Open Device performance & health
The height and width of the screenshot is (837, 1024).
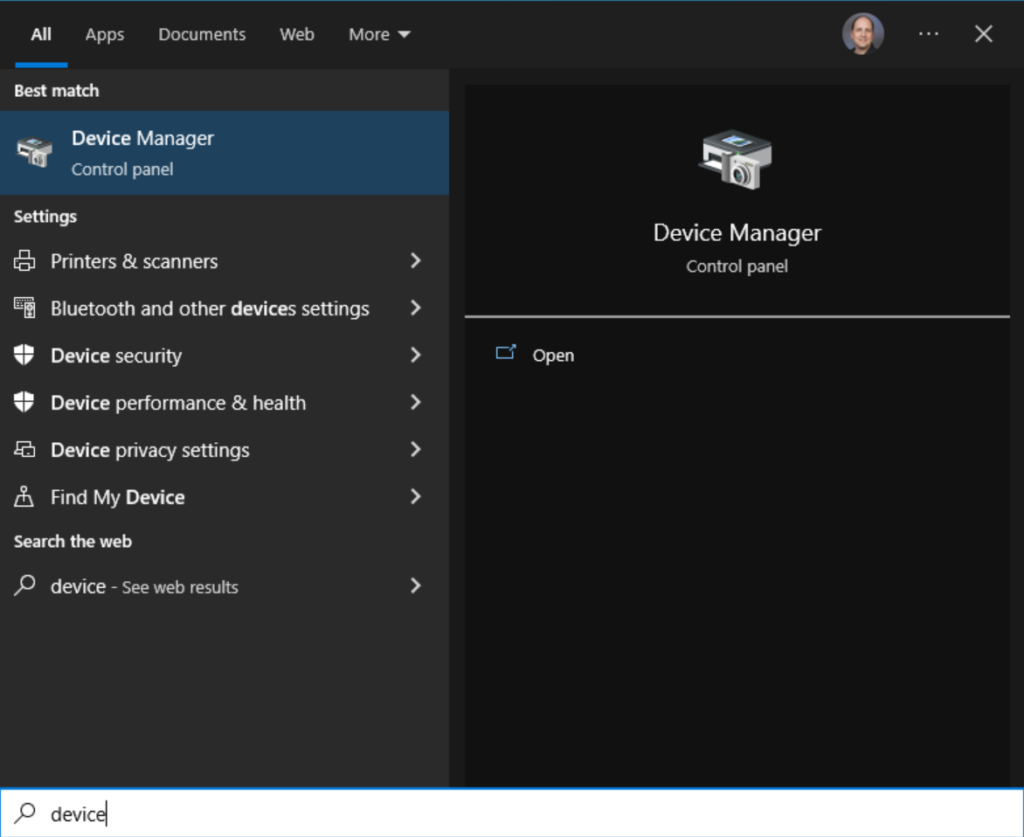(225, 402)
